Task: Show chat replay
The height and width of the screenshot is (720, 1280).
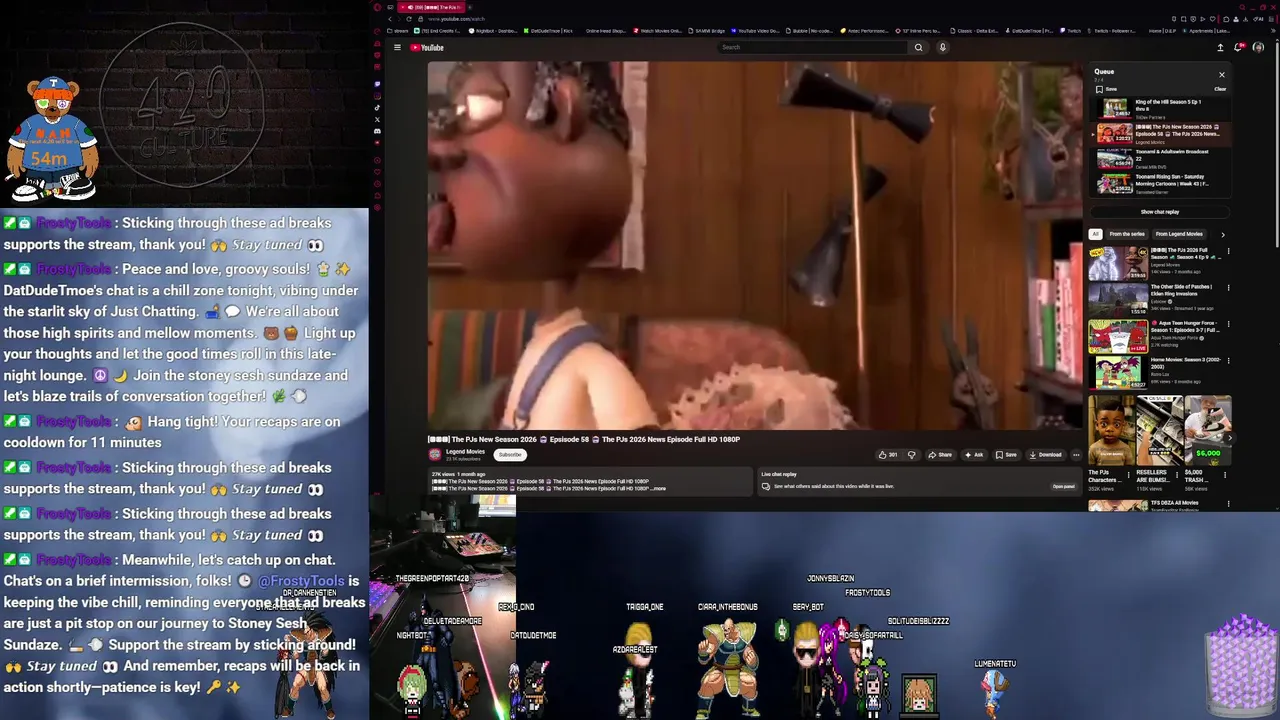Action: click(x=1160, y=212)
